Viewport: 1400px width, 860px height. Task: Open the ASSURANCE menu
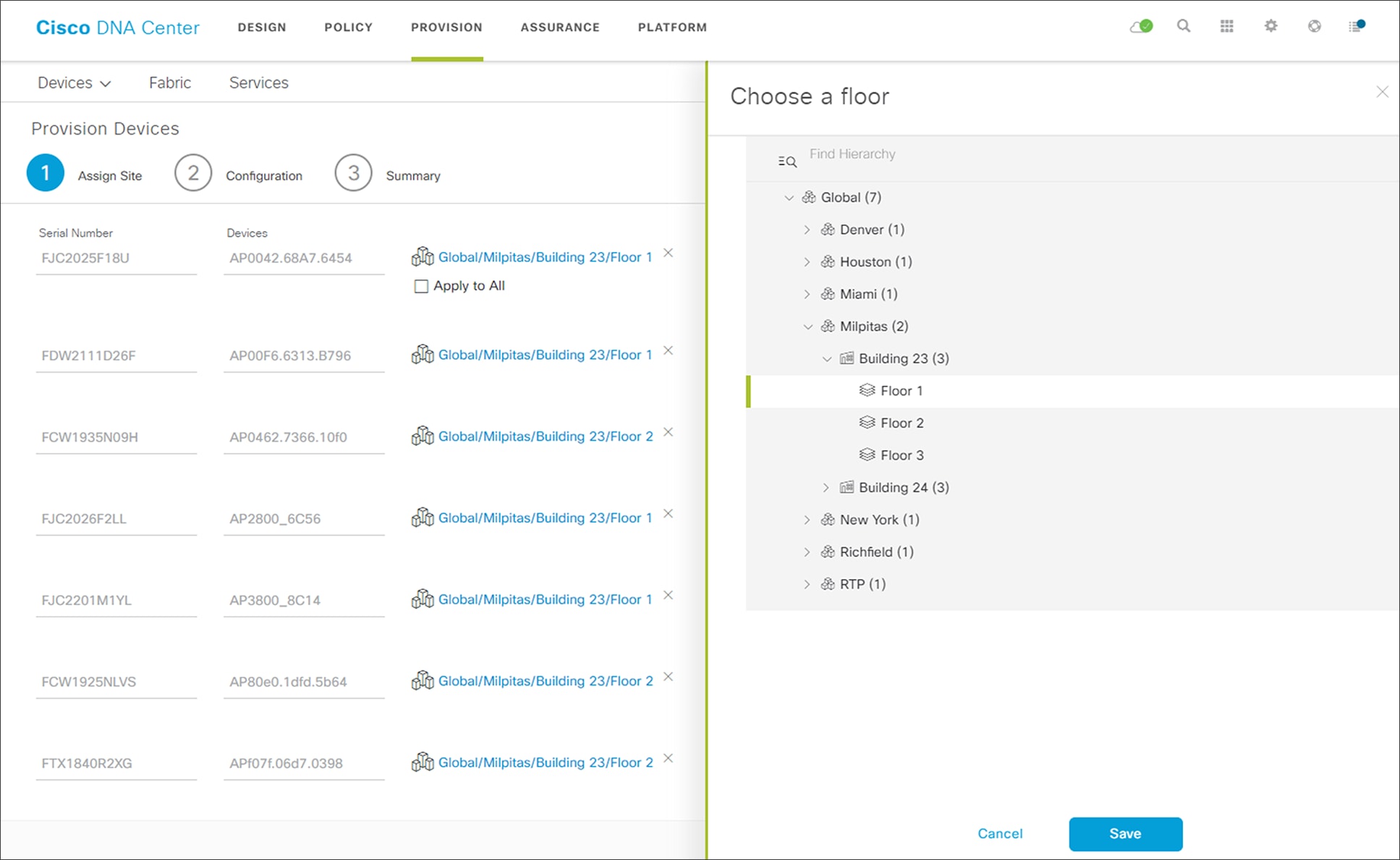(x=560, y=28)
